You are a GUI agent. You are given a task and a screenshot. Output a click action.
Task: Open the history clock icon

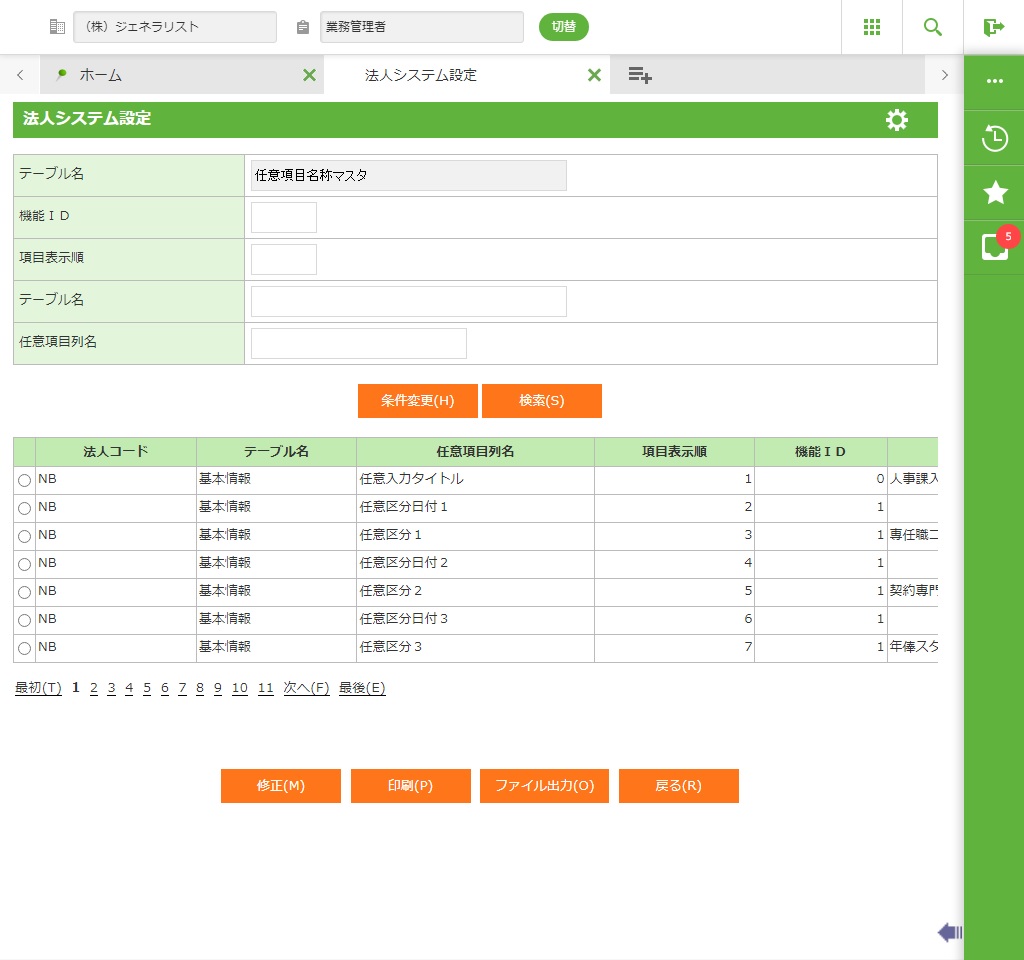point(994,138)
